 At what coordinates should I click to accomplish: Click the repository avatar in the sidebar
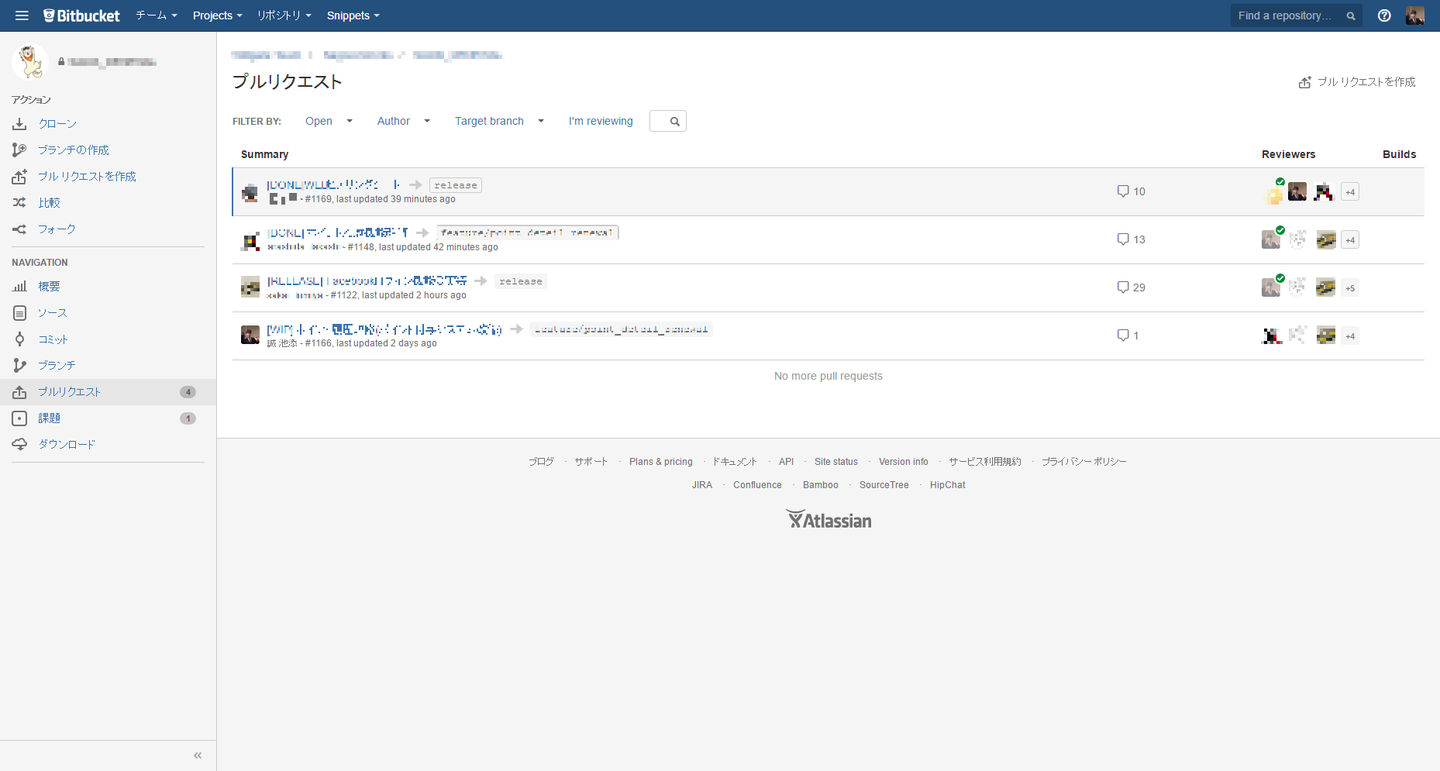pos(30,61)
